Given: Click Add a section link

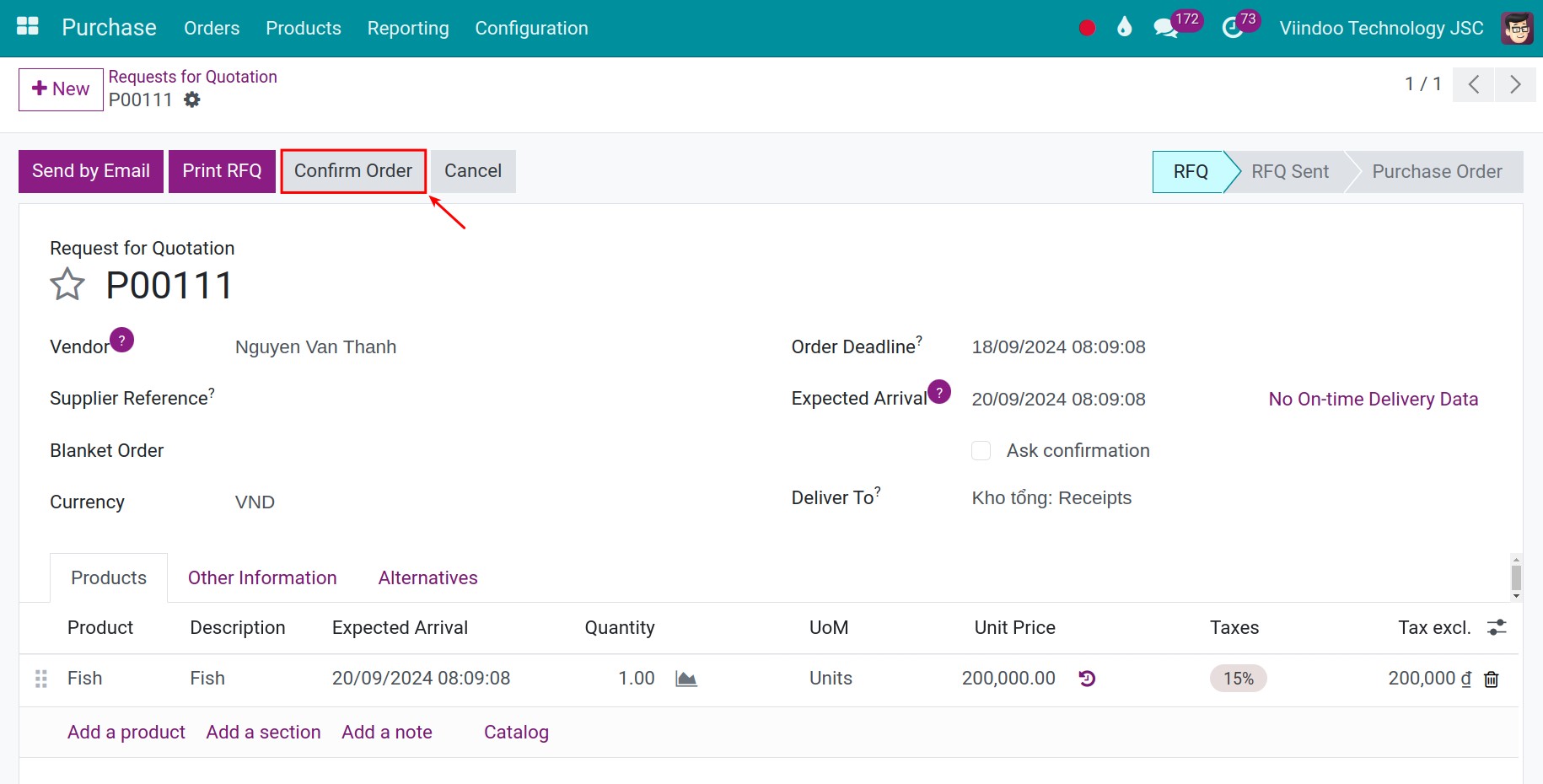Looking at the screenshot, I should pos(263,732).
